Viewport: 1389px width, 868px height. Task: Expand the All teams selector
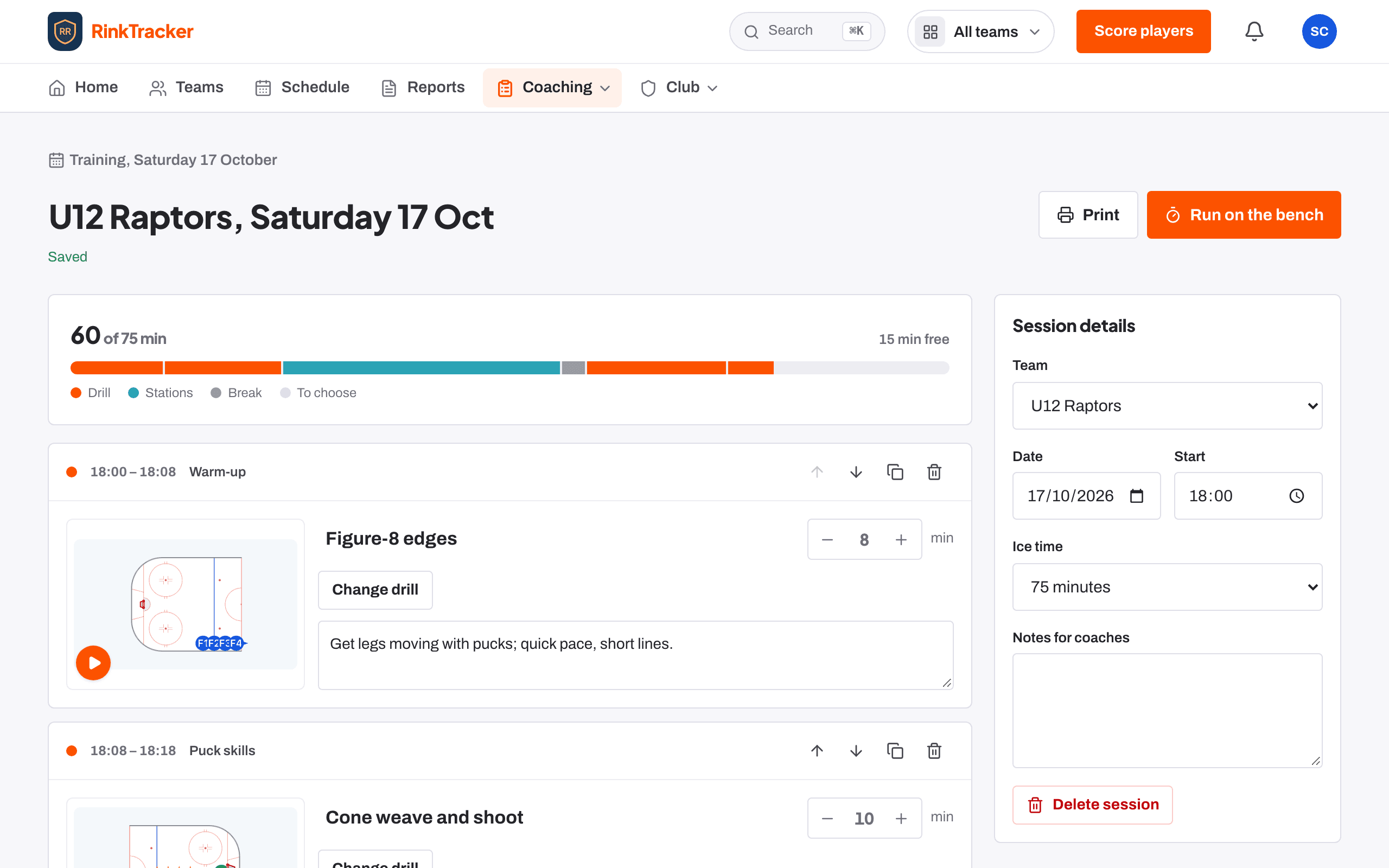(x=980, y=31)
